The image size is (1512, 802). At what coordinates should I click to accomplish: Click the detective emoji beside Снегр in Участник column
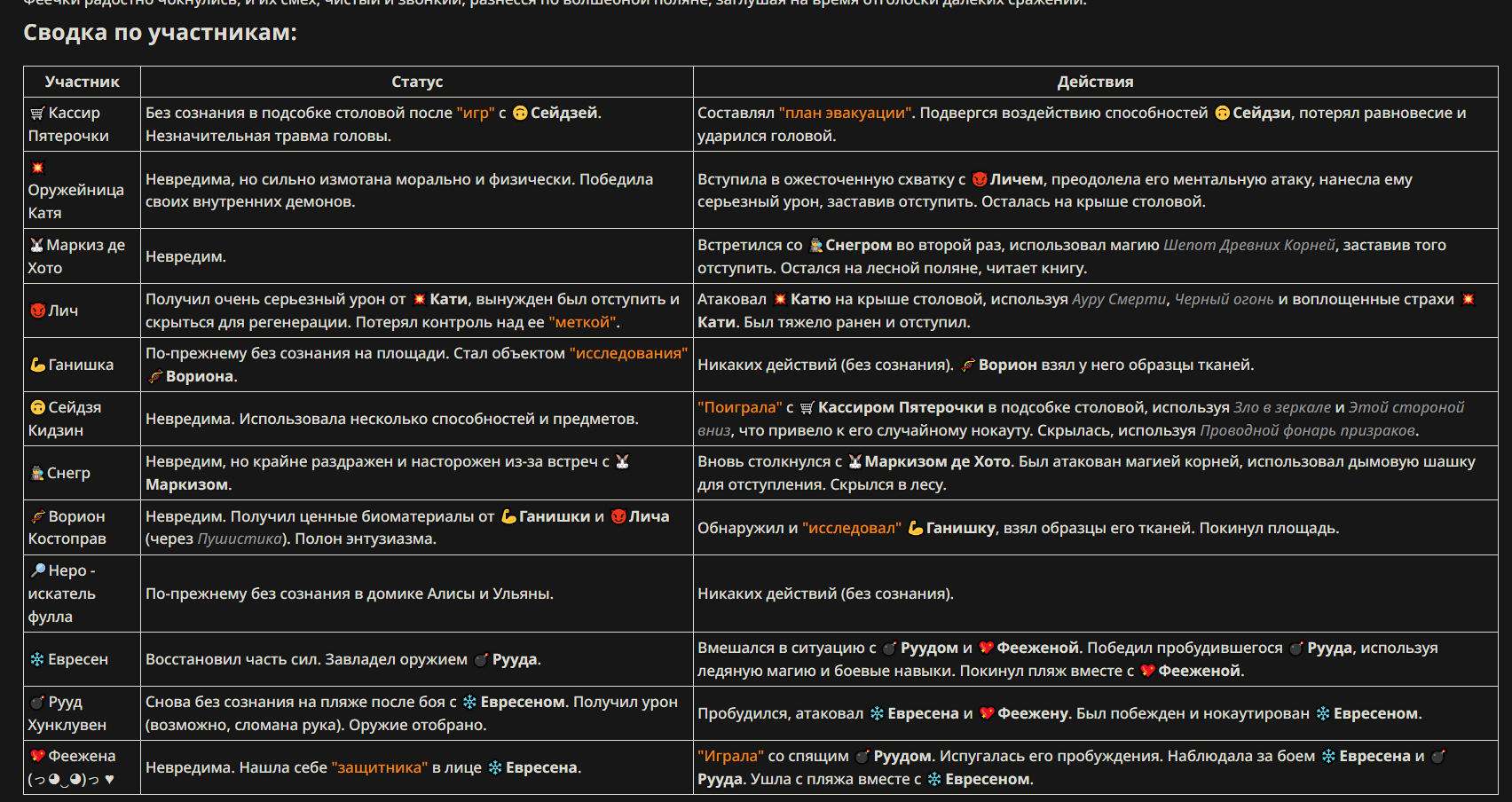37,473
